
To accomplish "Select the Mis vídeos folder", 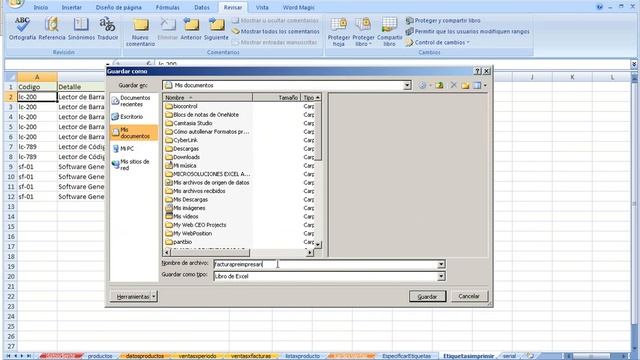I will click(182, 216).
